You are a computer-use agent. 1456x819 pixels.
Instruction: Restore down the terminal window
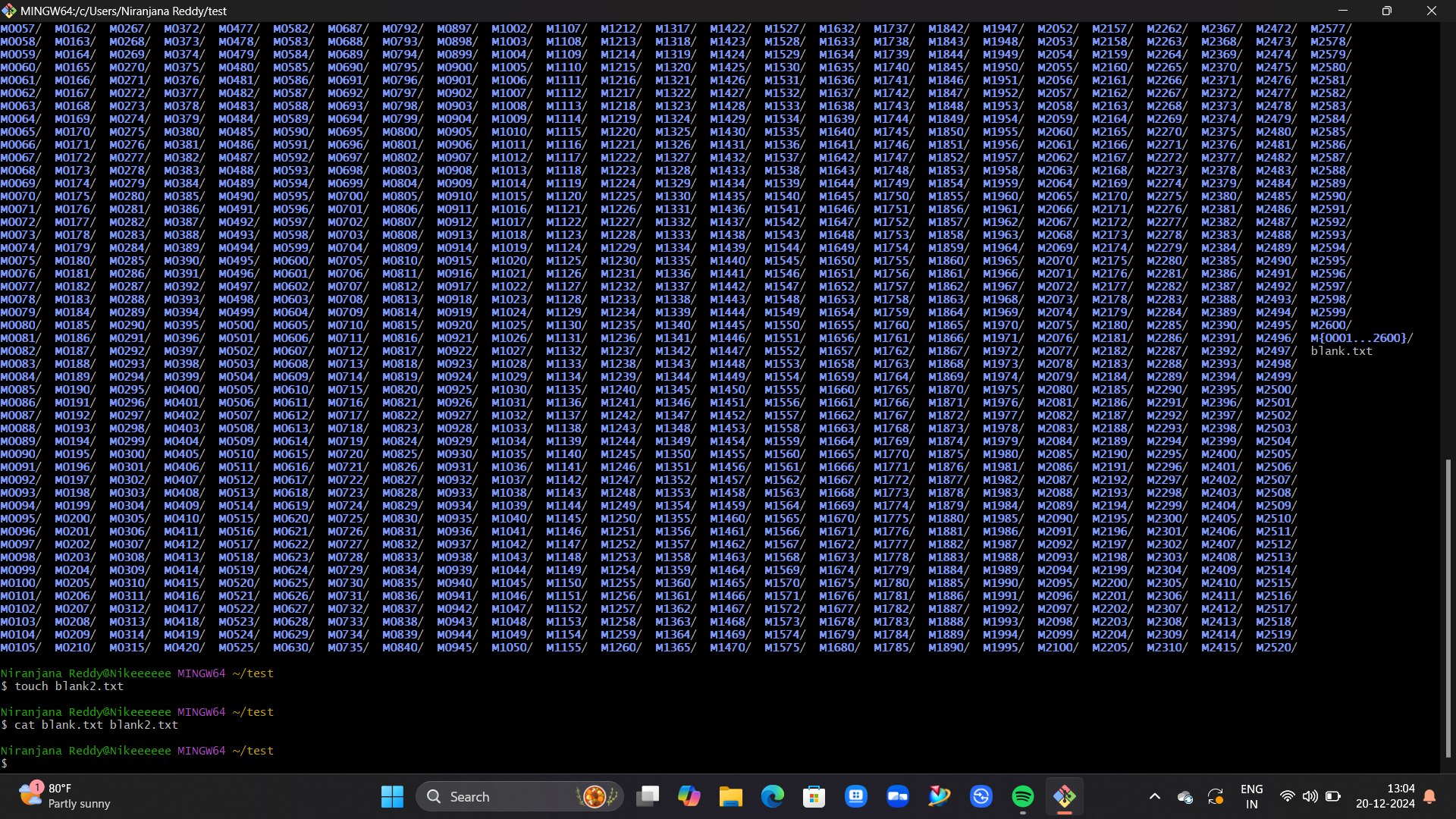click(x=1386, y=11)
